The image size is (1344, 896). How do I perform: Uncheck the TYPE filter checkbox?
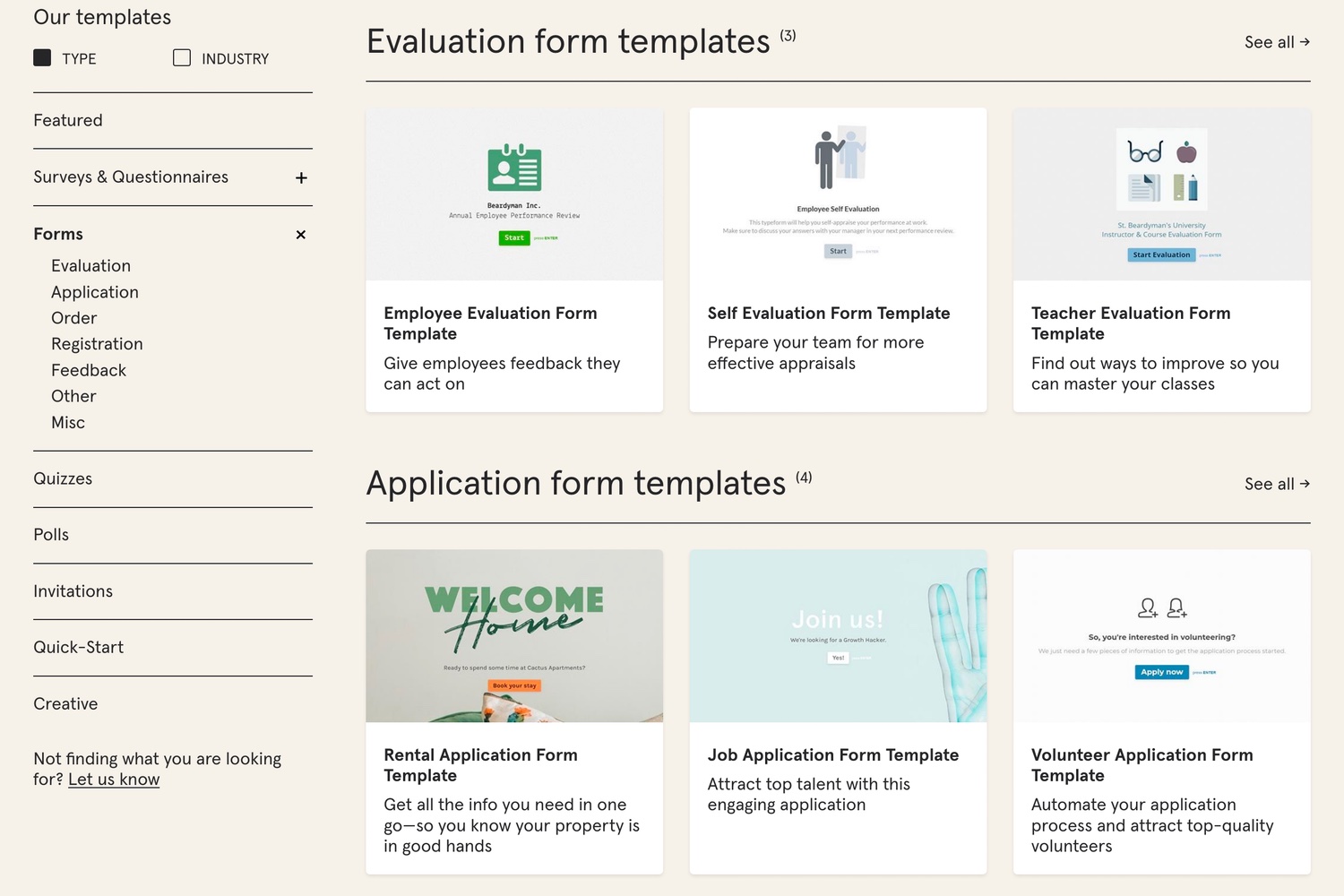point(41,57)
